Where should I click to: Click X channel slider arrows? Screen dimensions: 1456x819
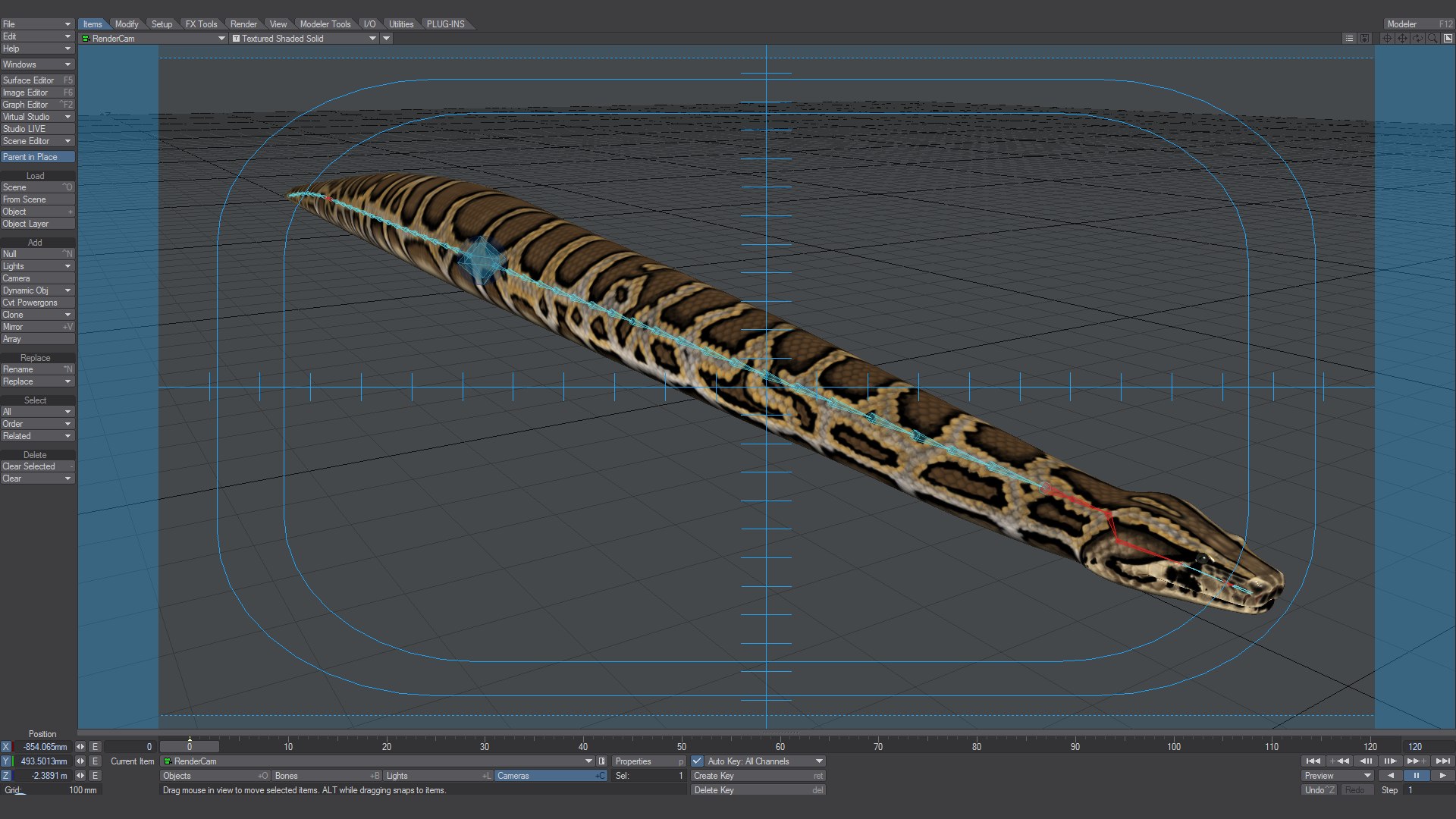pos(80,747)
